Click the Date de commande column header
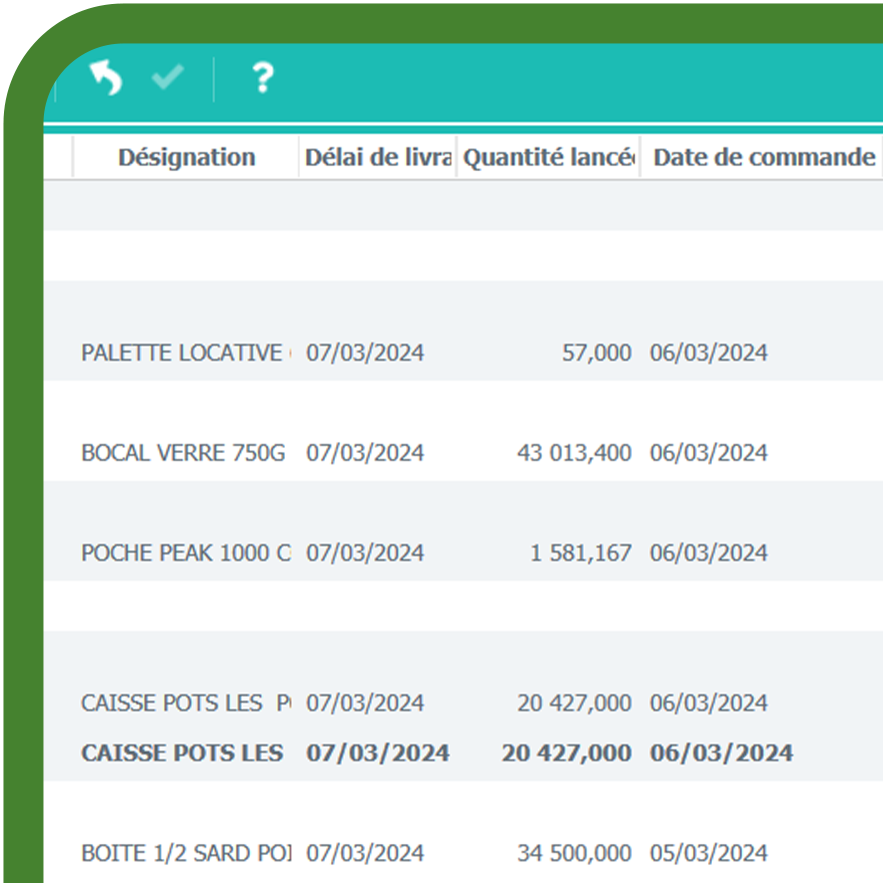The width and height of the screenshot is (883, 883). 764,157
